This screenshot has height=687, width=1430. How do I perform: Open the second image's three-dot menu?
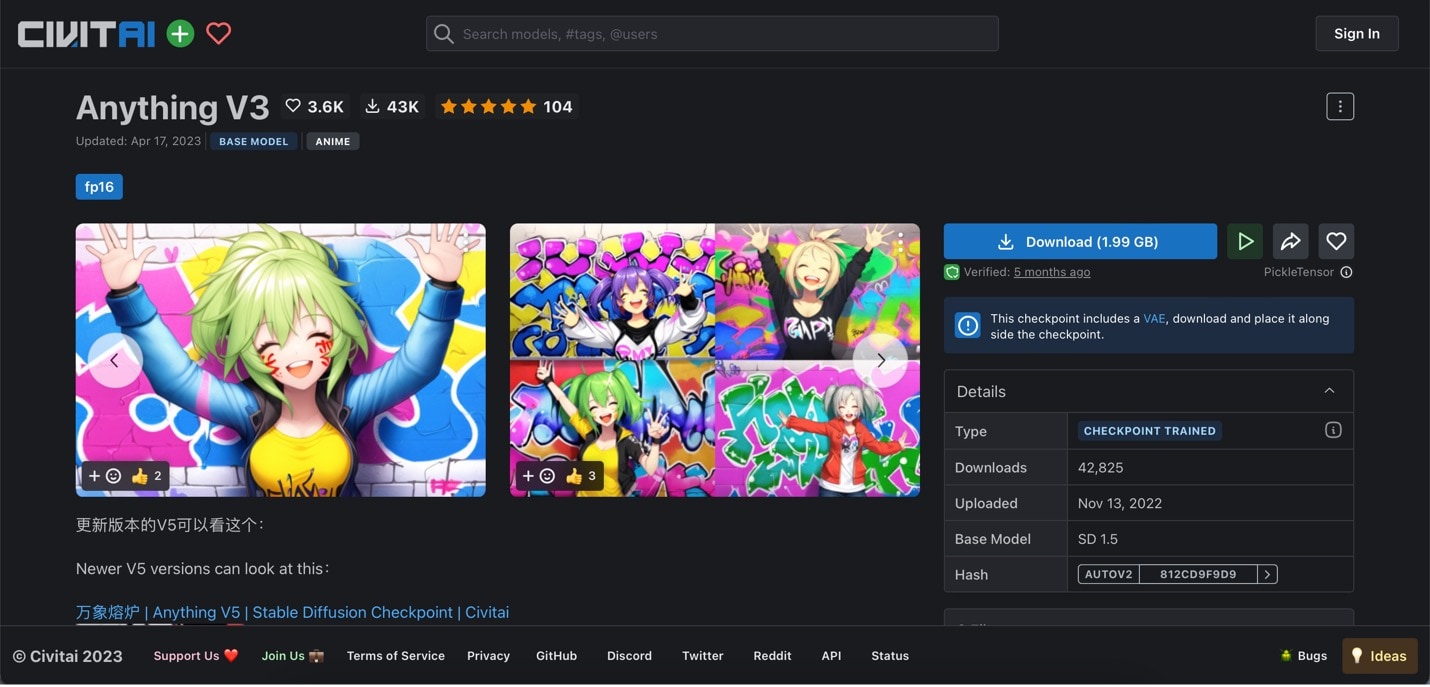pos(900,243)
